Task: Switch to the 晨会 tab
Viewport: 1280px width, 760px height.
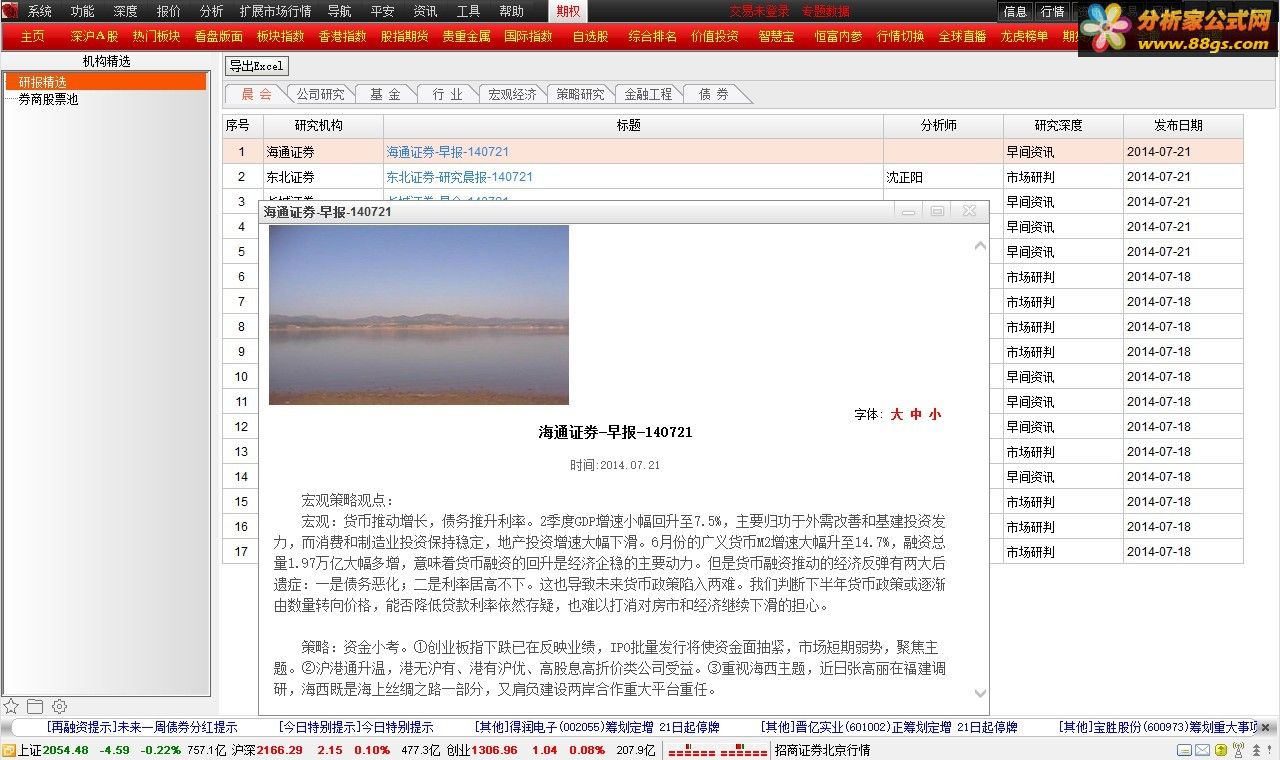Action: (256, 94)
